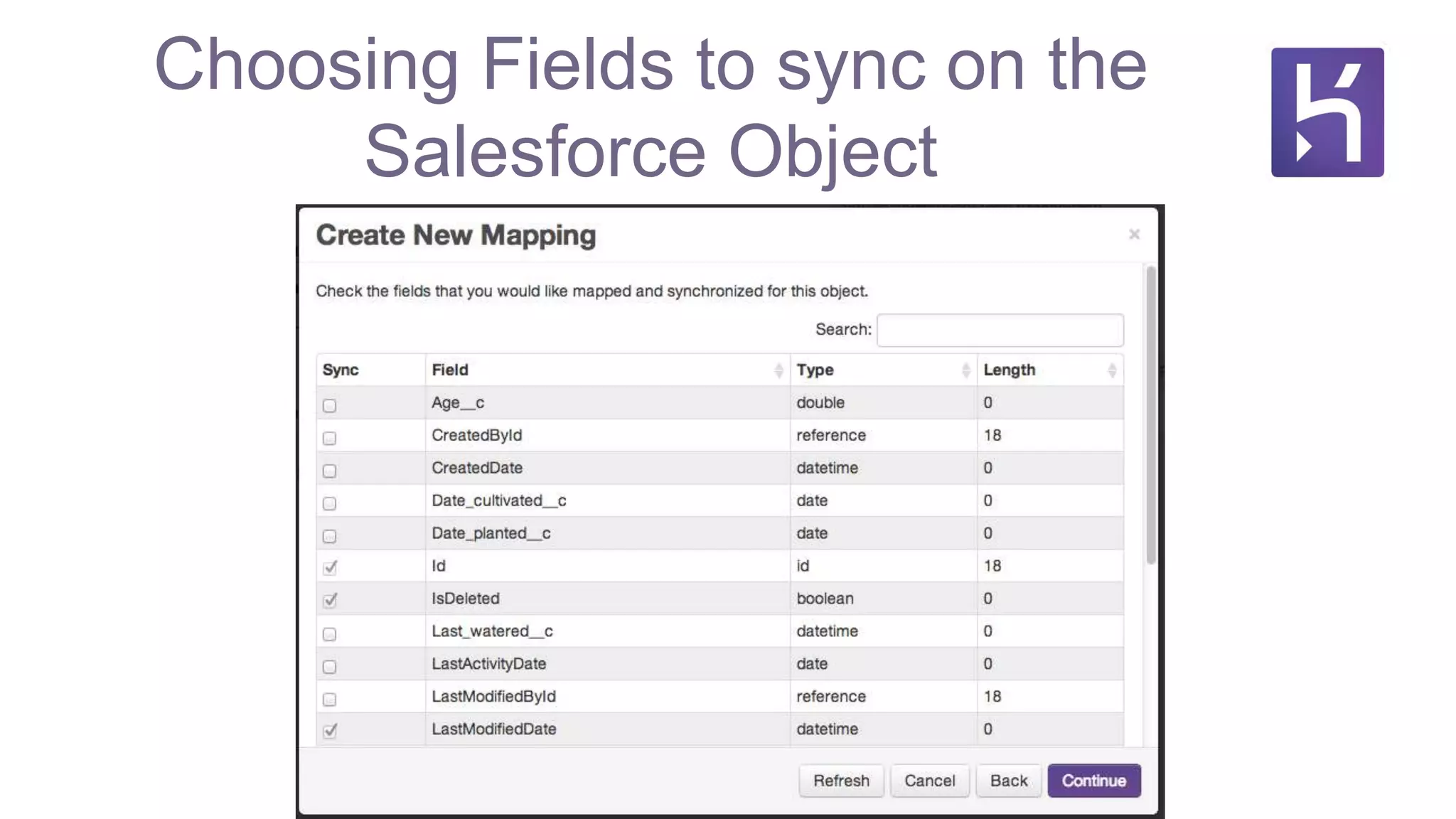
Task: Select the Date_cultivated__c field name
Action: coord(499,500)
